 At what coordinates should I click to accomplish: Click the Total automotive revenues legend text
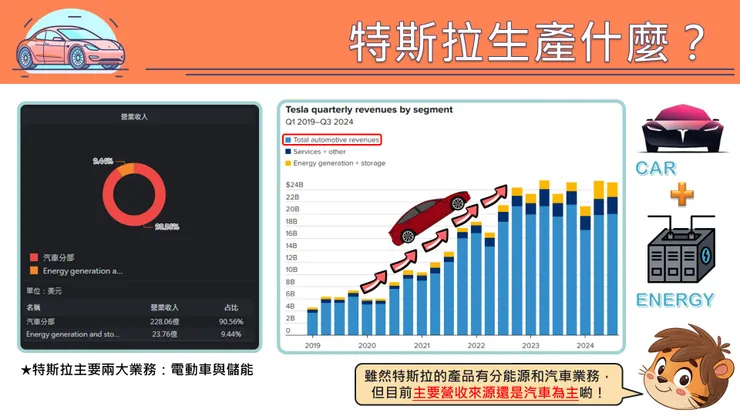(x=336, y=140)
